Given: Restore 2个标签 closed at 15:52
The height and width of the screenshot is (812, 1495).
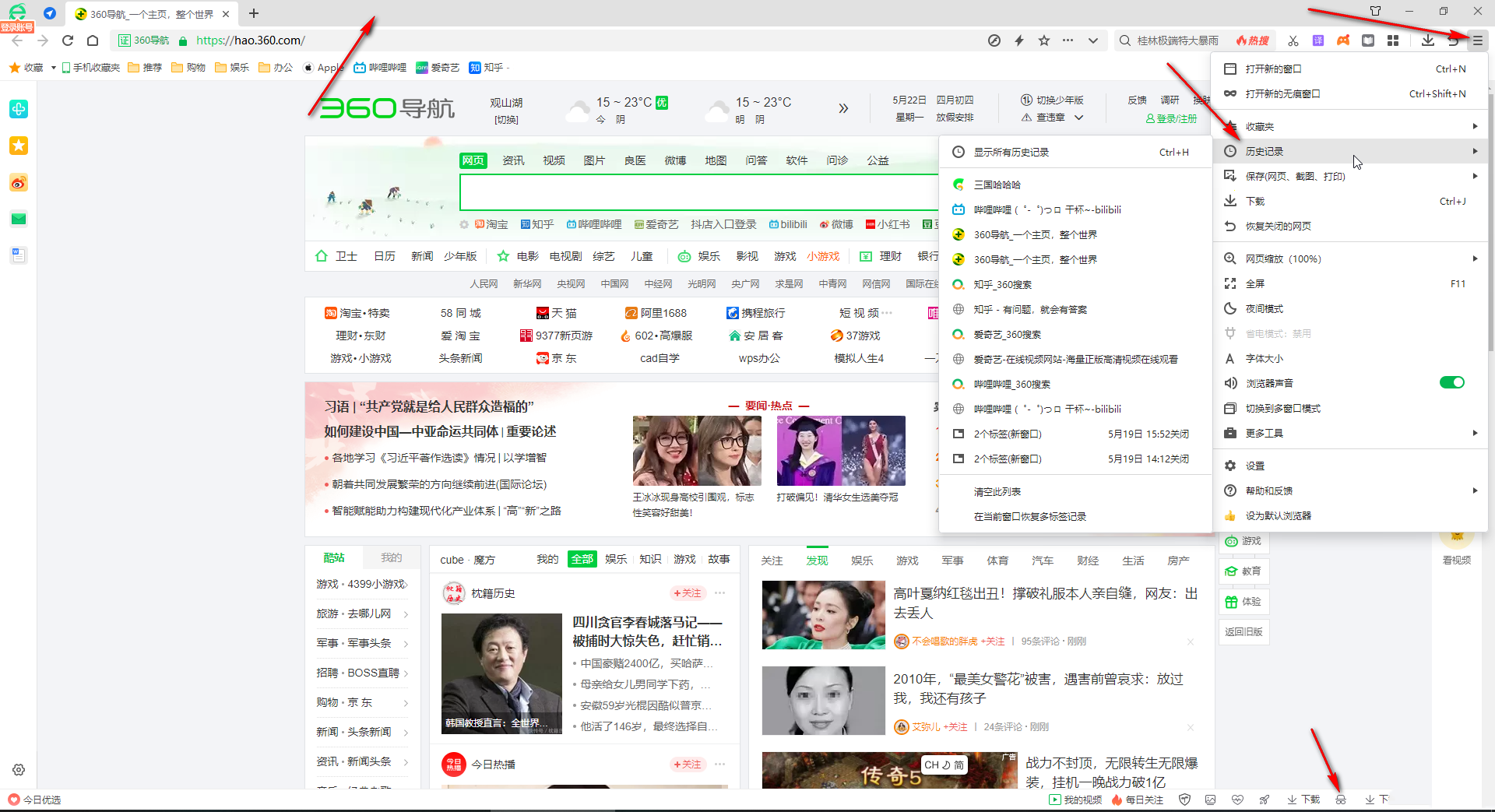Looking at the screenshot, I should (1075, 434).
